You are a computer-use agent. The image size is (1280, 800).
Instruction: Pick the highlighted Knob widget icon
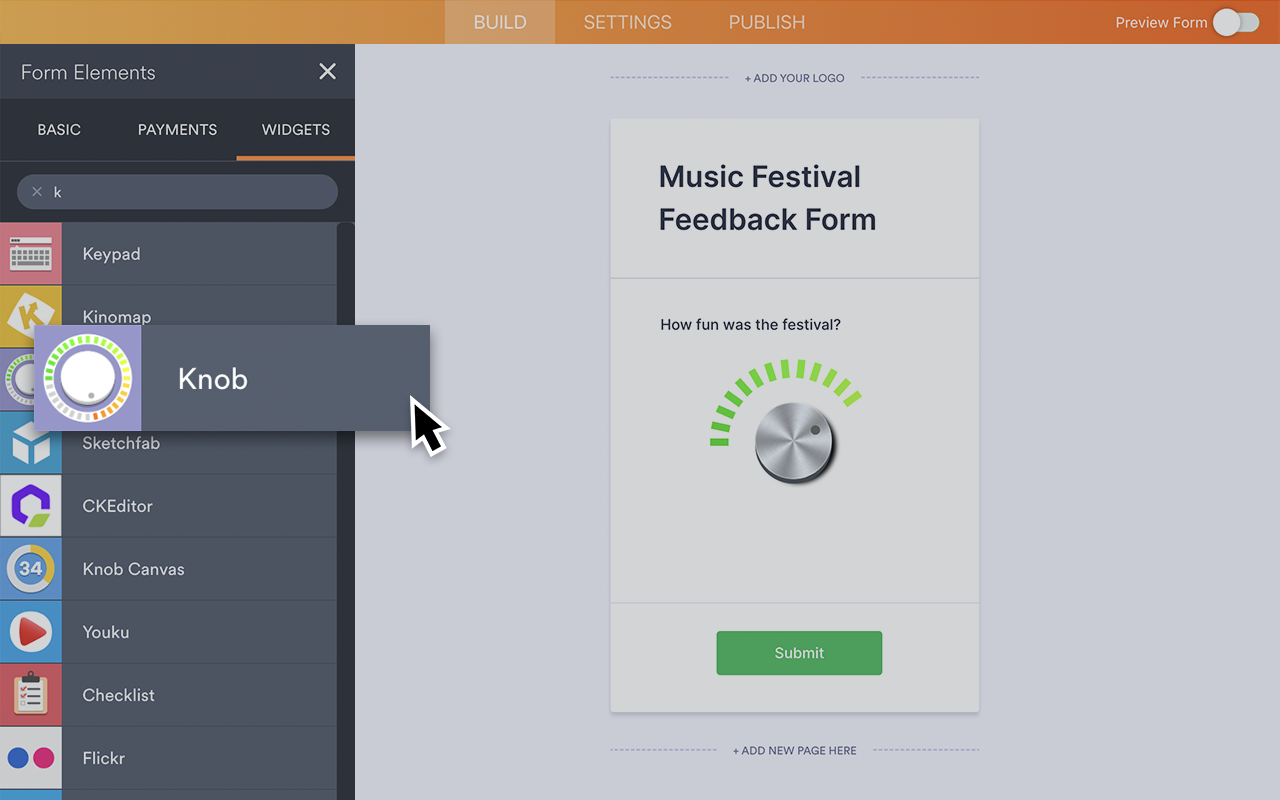[88, 378]
